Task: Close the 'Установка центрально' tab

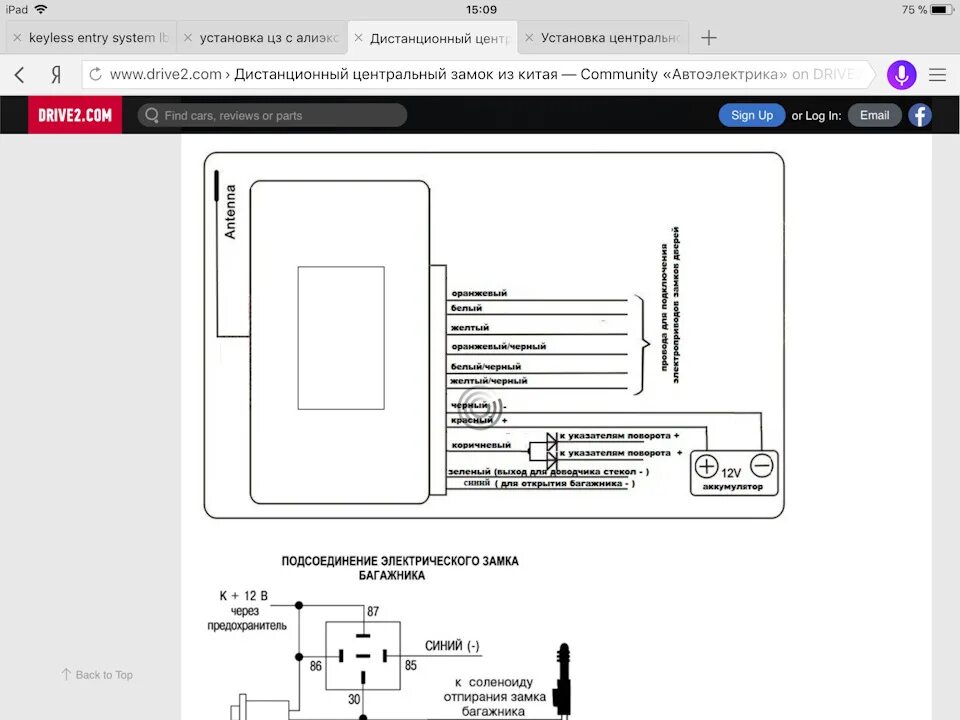Action: tap(530, 38)
